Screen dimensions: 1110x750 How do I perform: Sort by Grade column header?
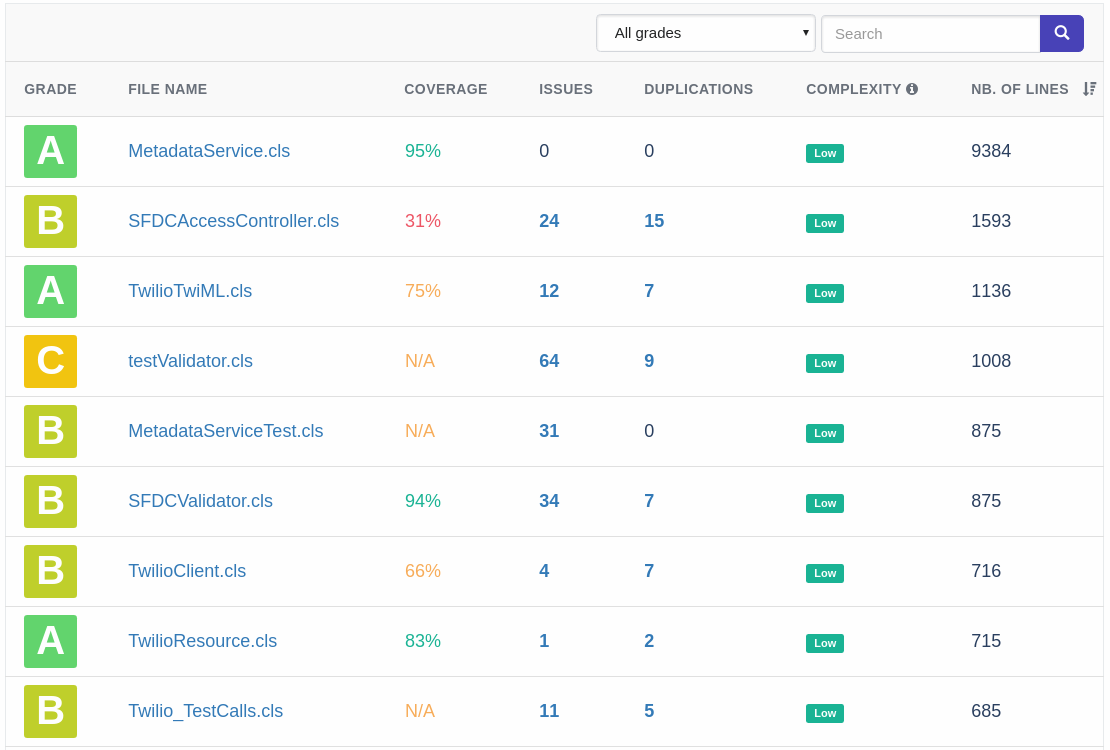click(x=50, y=89)
